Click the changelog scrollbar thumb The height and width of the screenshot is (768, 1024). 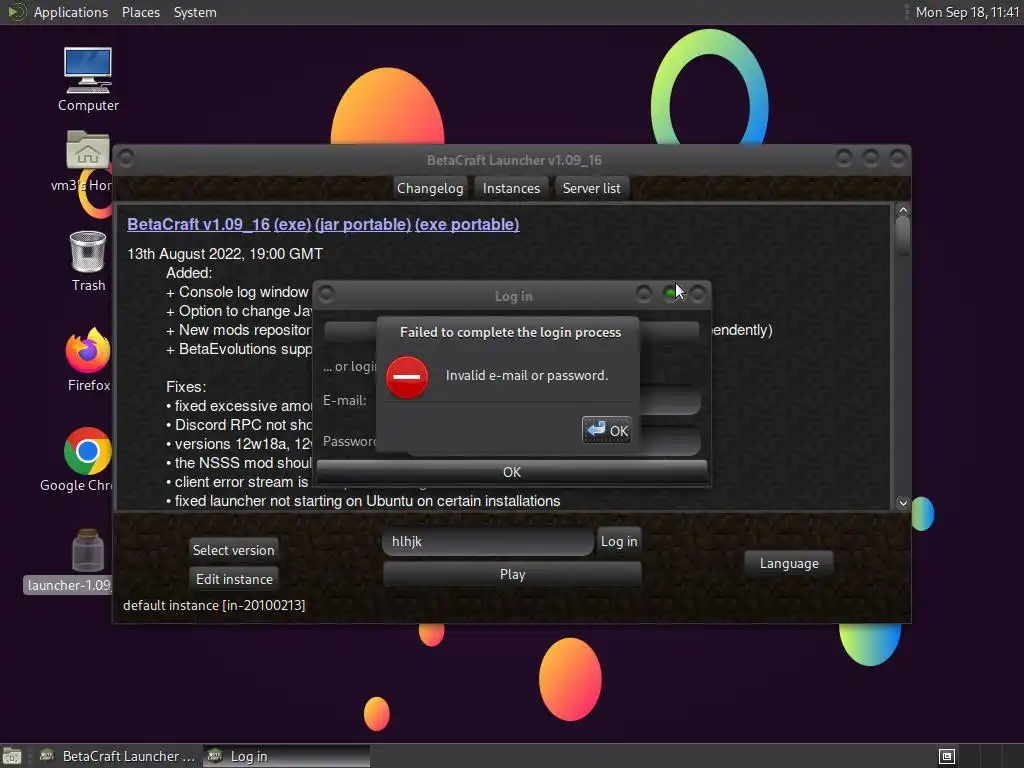tap(903, 235)
